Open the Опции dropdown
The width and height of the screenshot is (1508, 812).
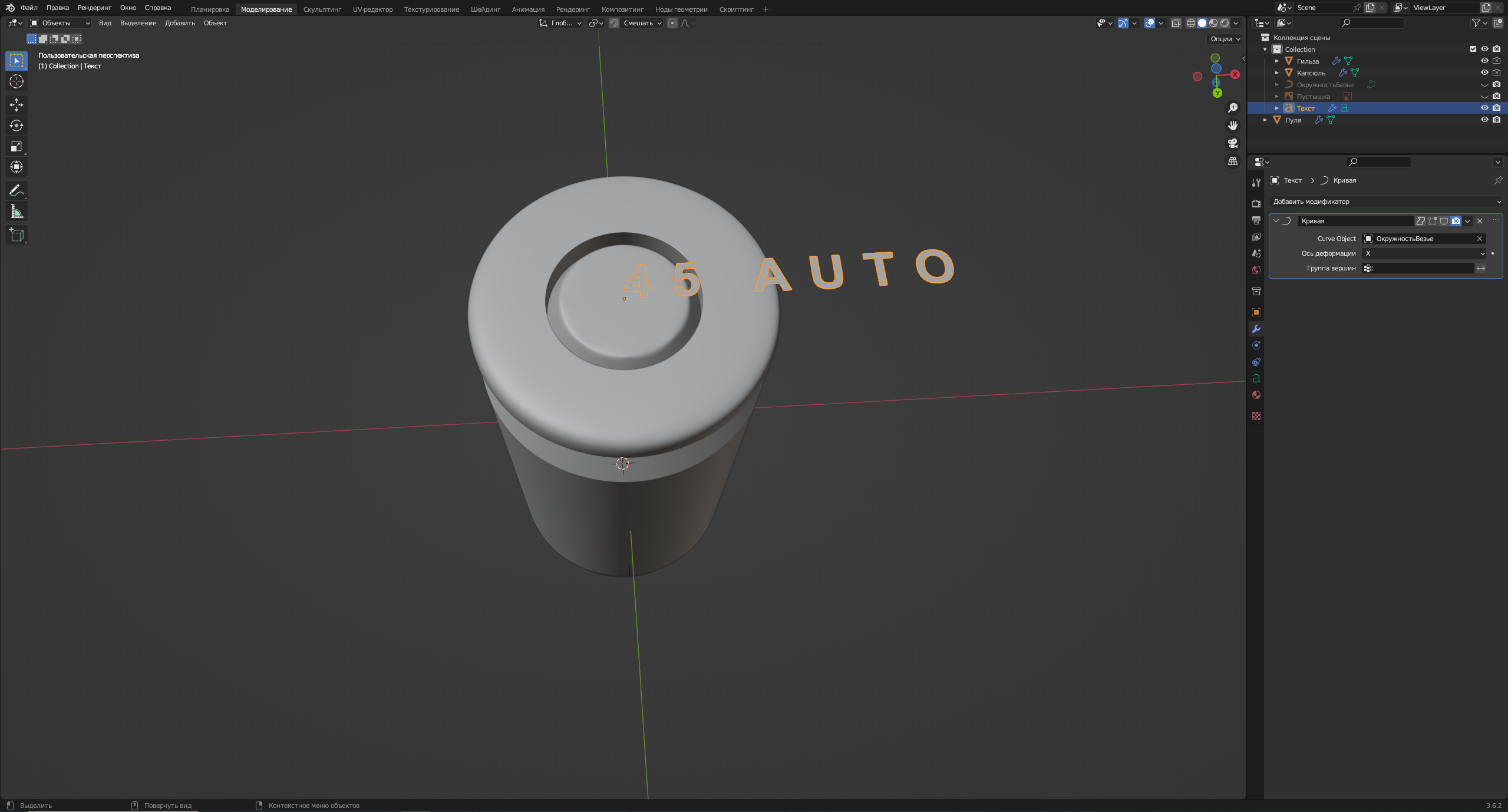point(1225,39)
